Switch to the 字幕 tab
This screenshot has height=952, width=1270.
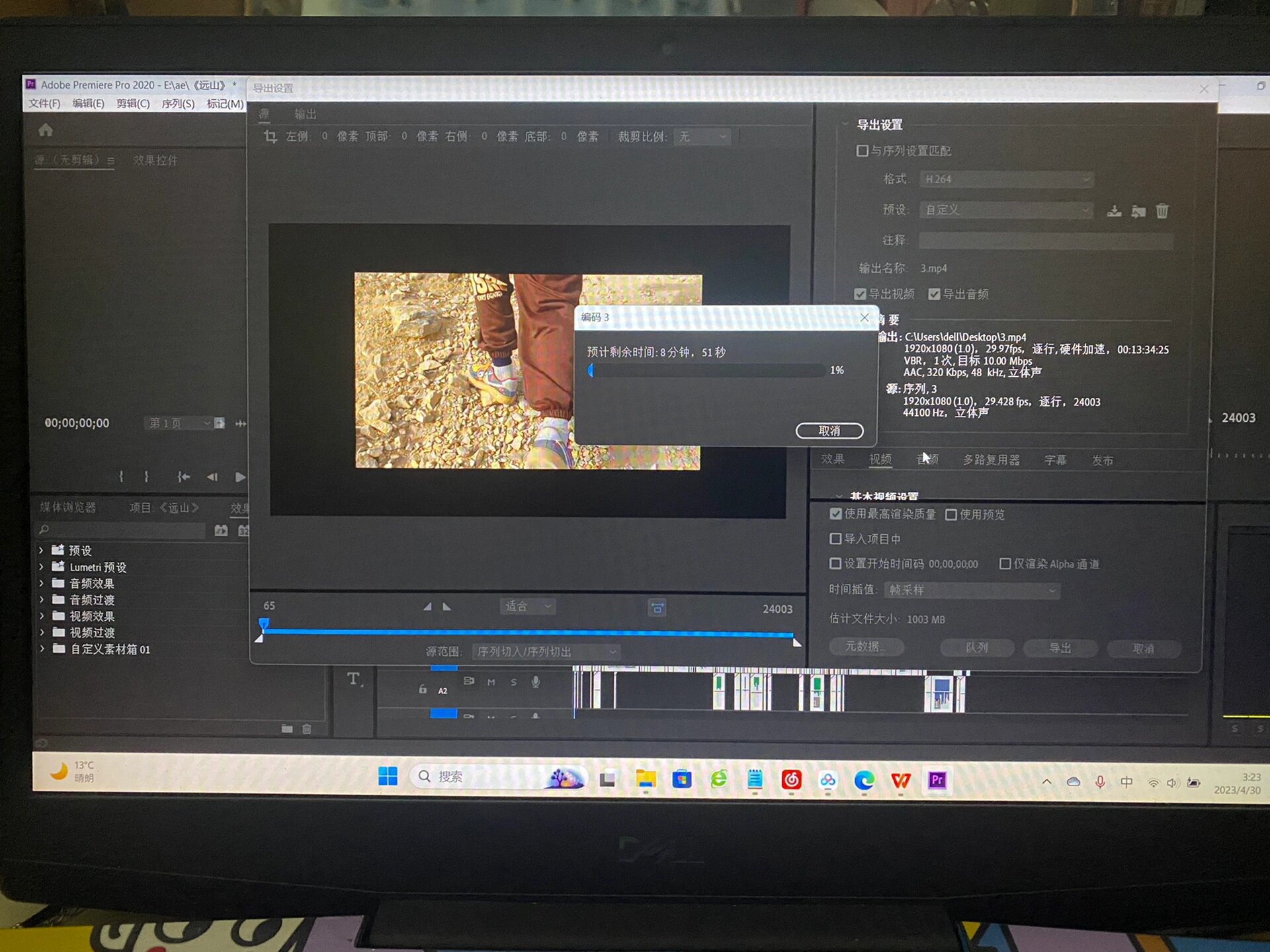tap(1055, 460)
